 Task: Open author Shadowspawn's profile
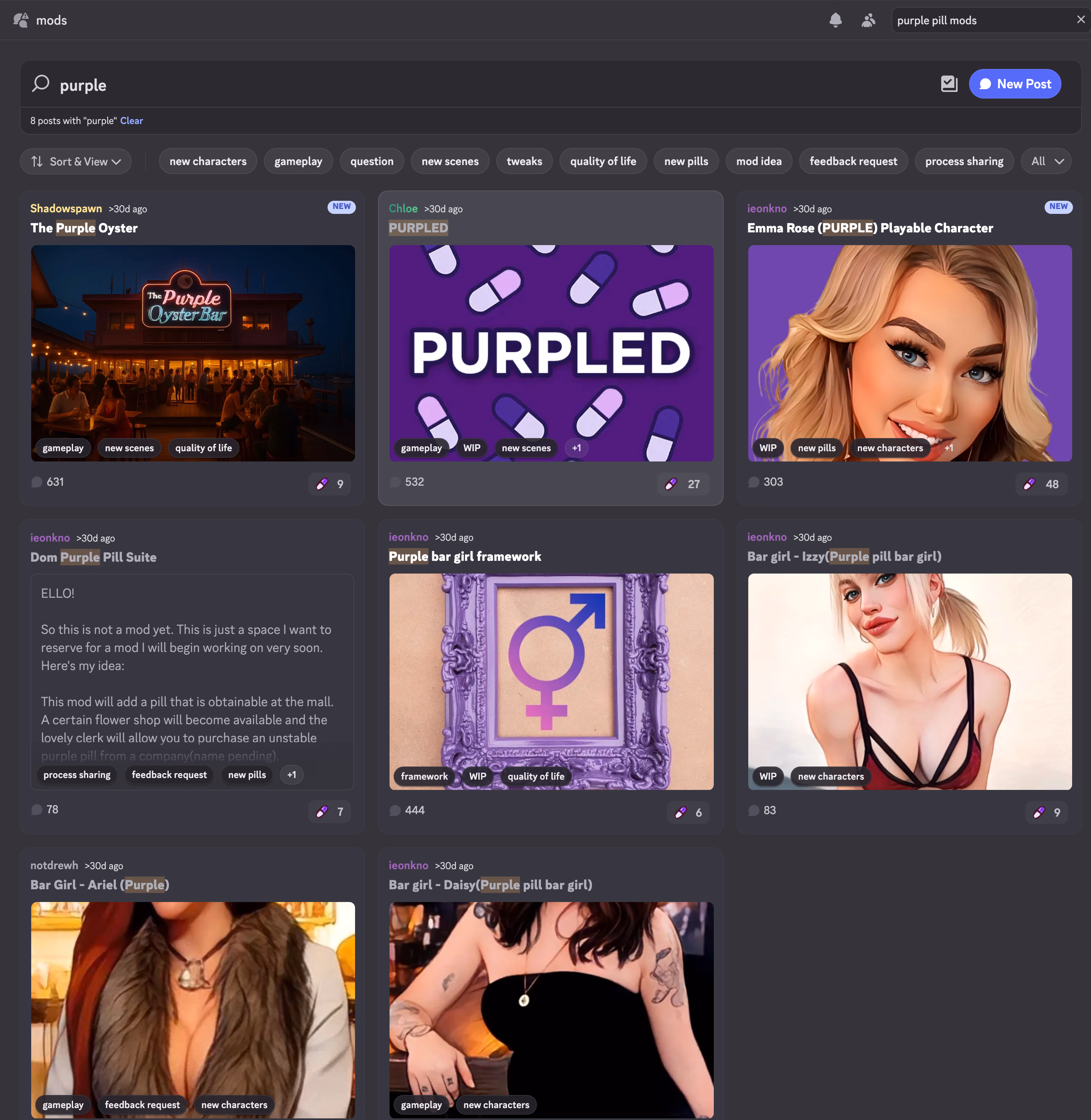tap(66, 209)
